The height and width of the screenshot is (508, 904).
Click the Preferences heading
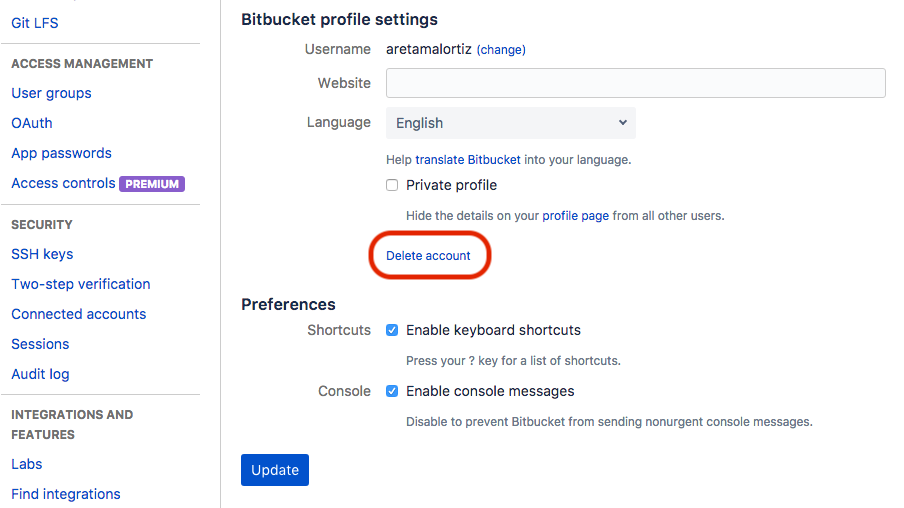[288, 304]
